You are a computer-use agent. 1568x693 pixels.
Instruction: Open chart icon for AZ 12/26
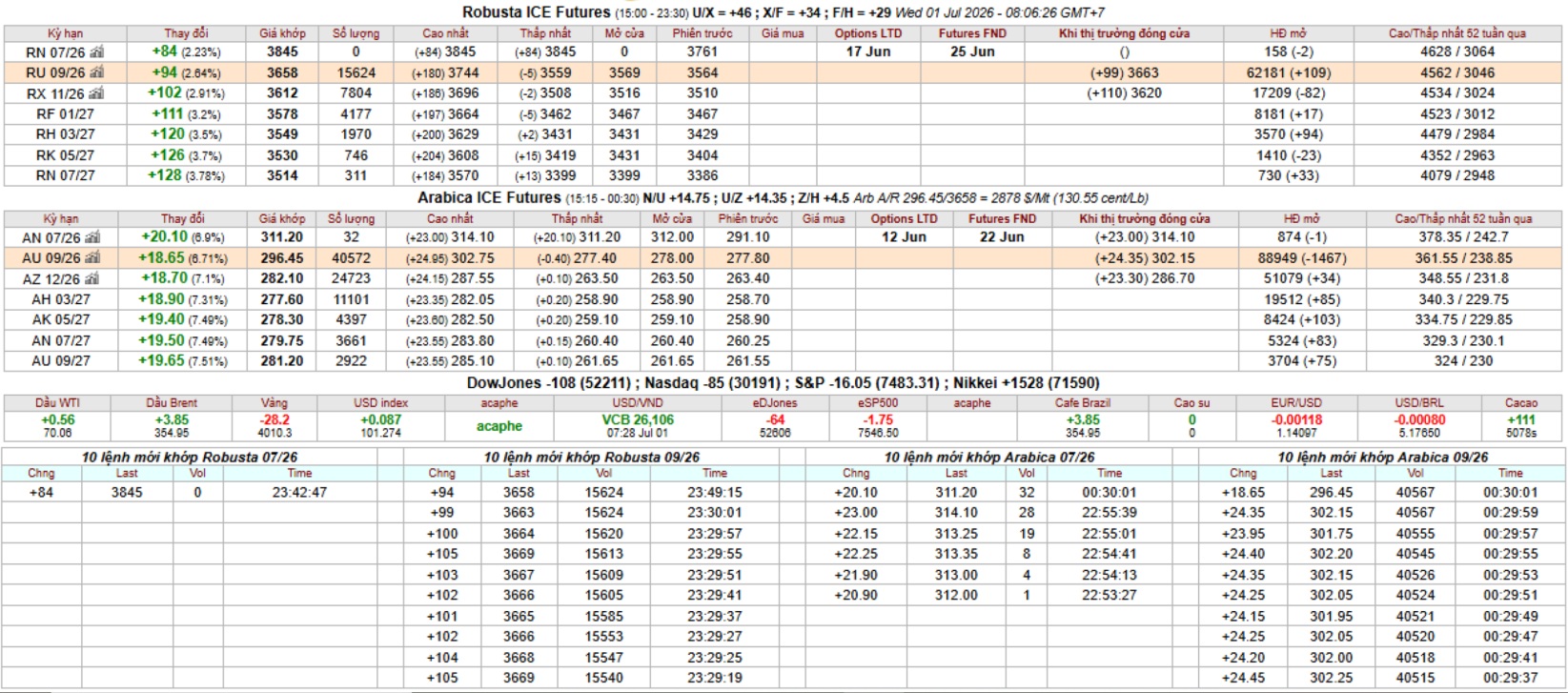92,278
